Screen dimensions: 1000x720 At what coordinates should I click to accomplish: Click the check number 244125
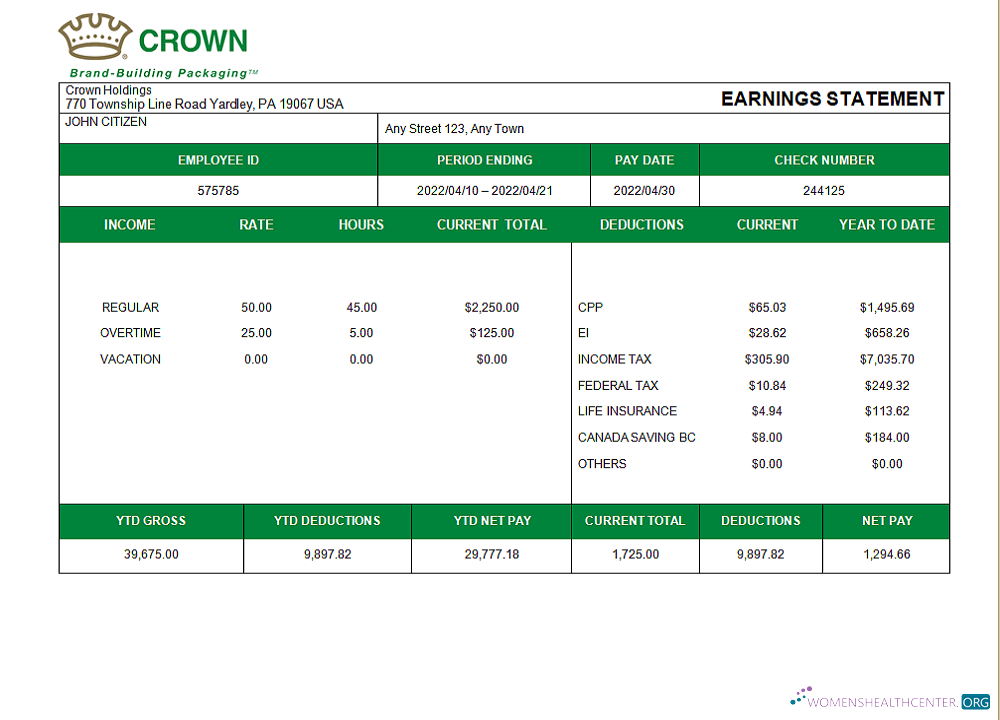824,190
